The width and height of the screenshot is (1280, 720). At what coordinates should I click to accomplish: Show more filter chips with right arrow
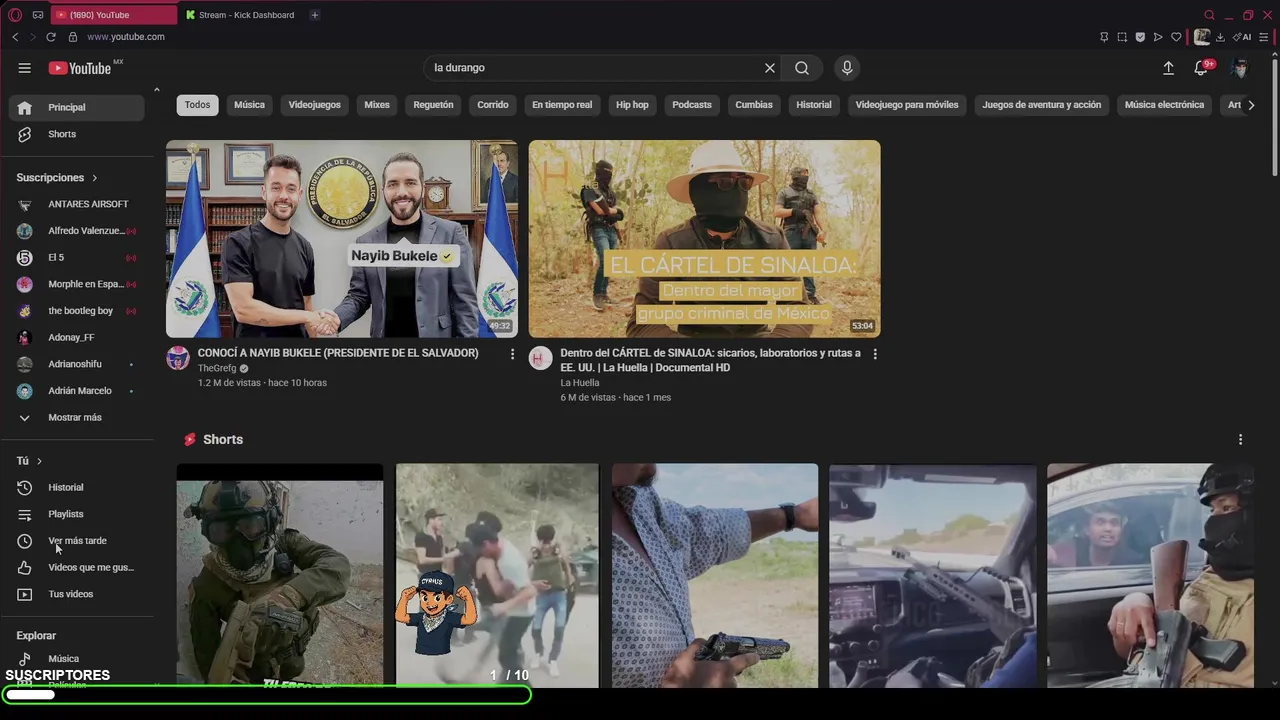click(x=1251, y=105)
